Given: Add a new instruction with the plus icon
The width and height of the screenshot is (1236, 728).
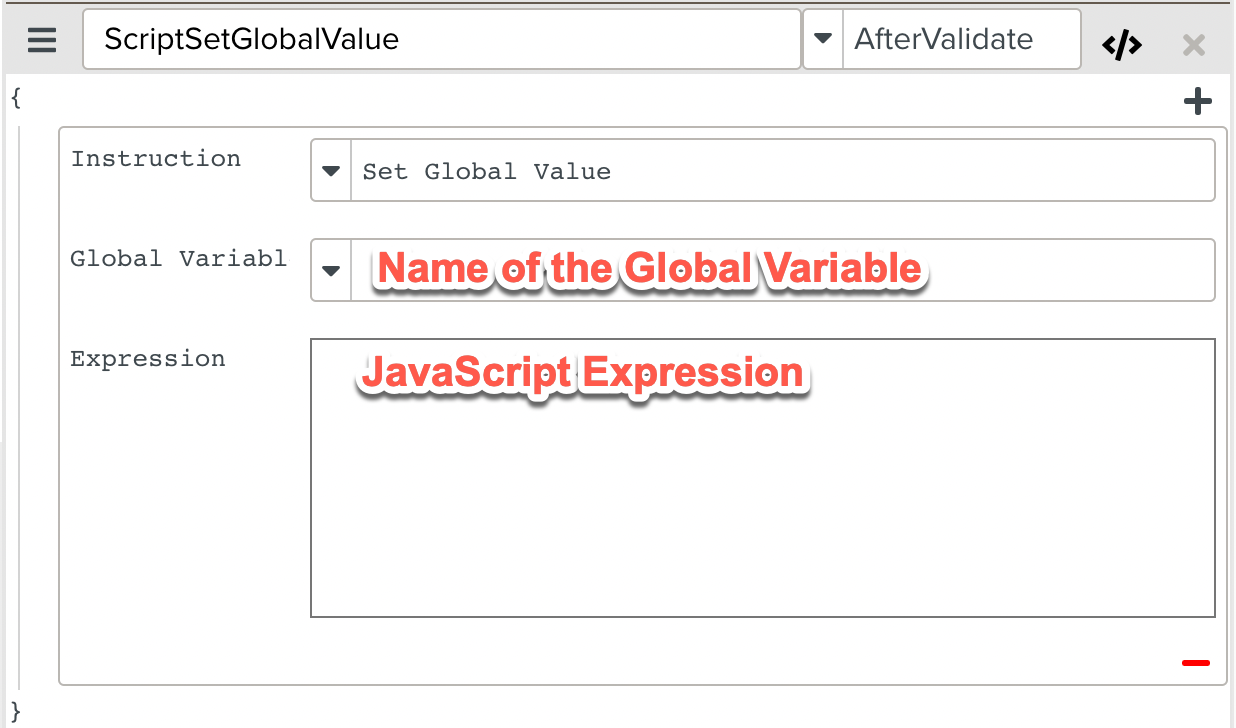Looking at the screenshot, I should [x=1197, y=100].
